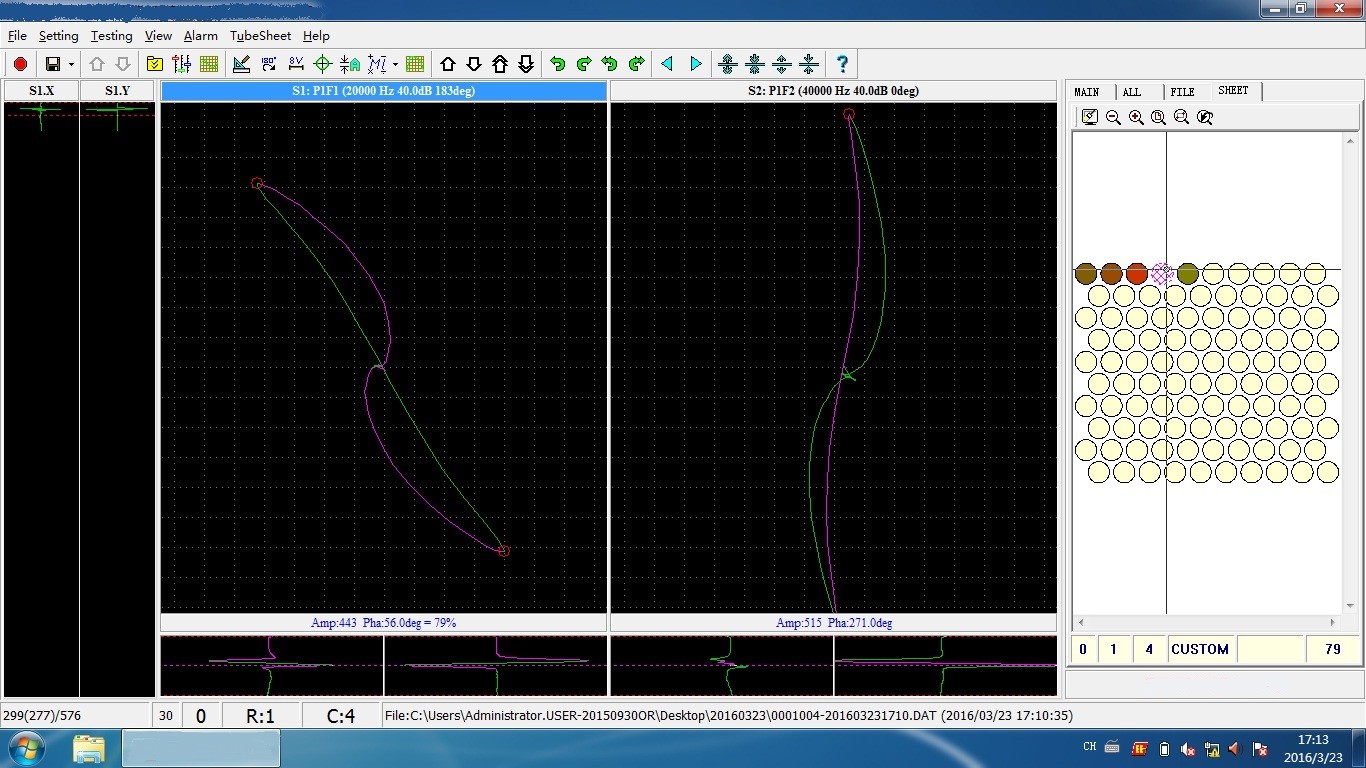Click the floppy disk save icon

[53, 64]
